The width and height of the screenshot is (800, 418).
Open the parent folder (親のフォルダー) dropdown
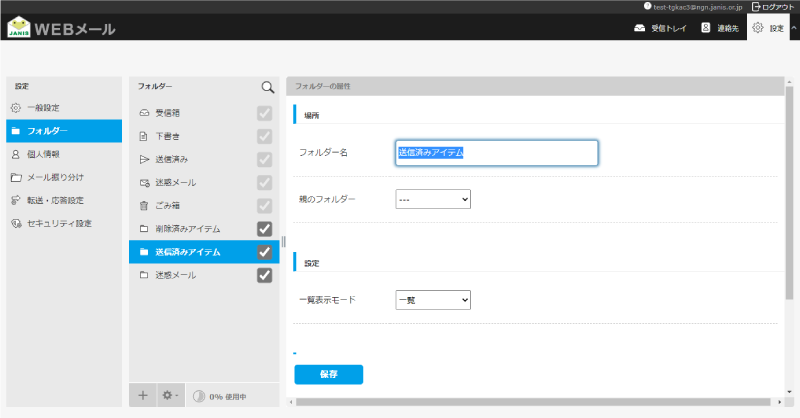(x=433, y=199)
